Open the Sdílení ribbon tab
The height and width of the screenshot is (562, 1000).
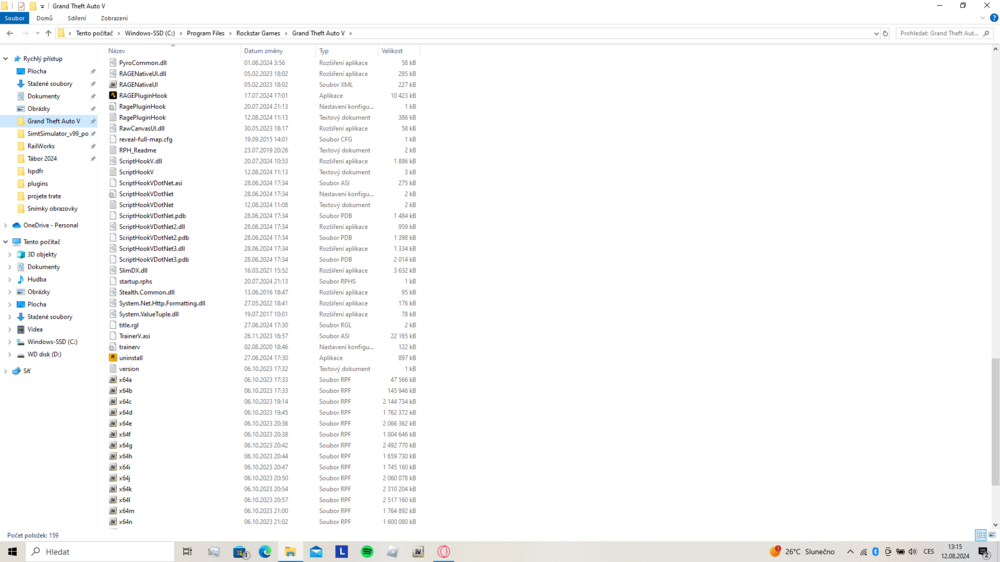point(77,18)
